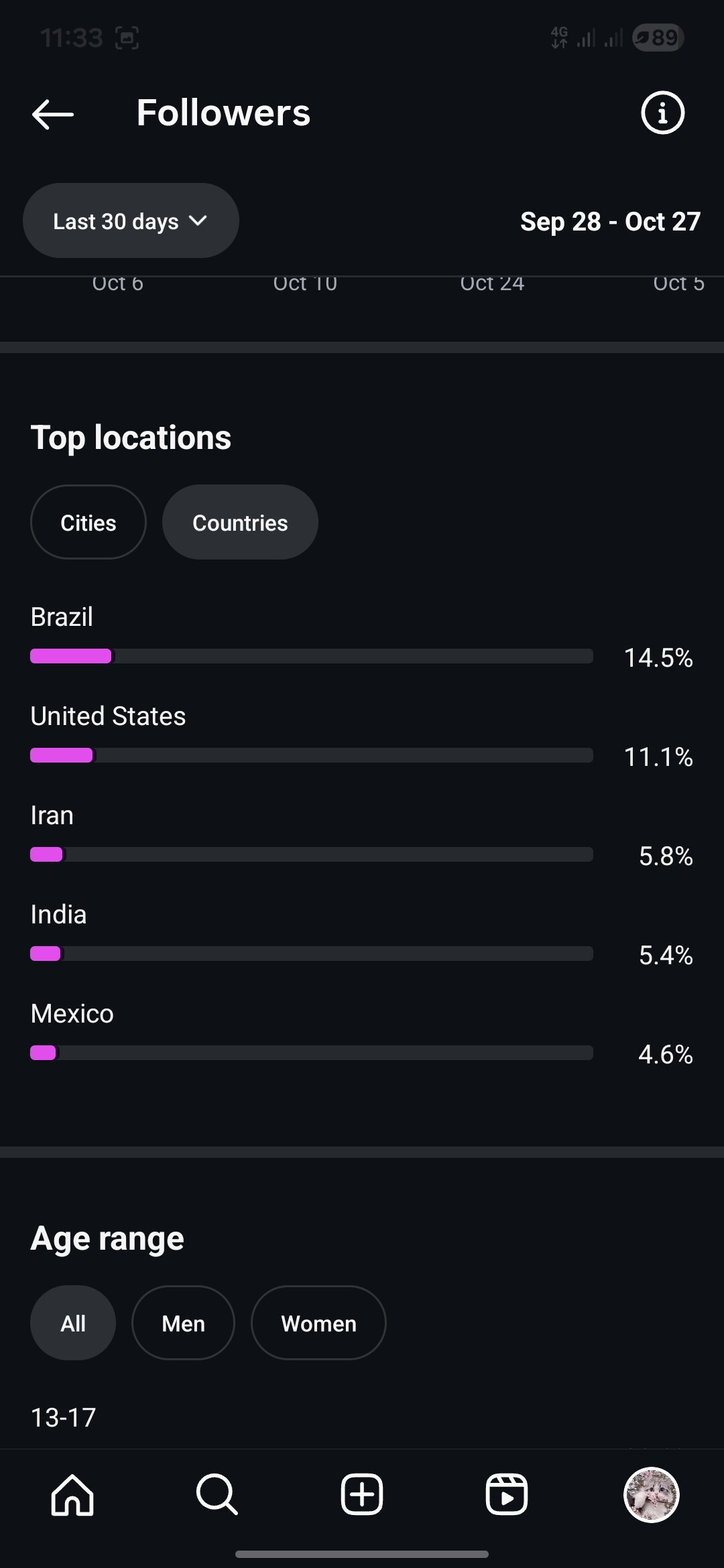Open the Search magnifier icon
Screen dimensions: 724x1568
coord(217,1494)
